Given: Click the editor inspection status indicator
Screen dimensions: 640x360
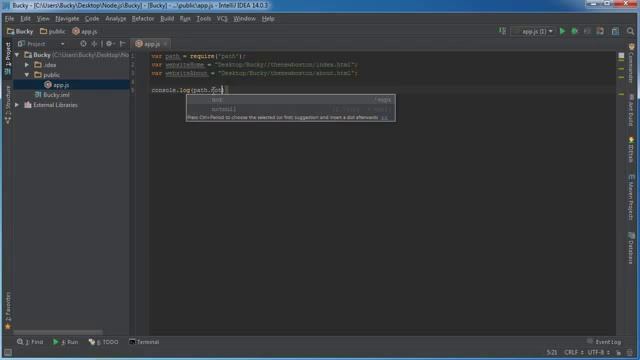Looking at the screenshot, I should coord(621,56).
